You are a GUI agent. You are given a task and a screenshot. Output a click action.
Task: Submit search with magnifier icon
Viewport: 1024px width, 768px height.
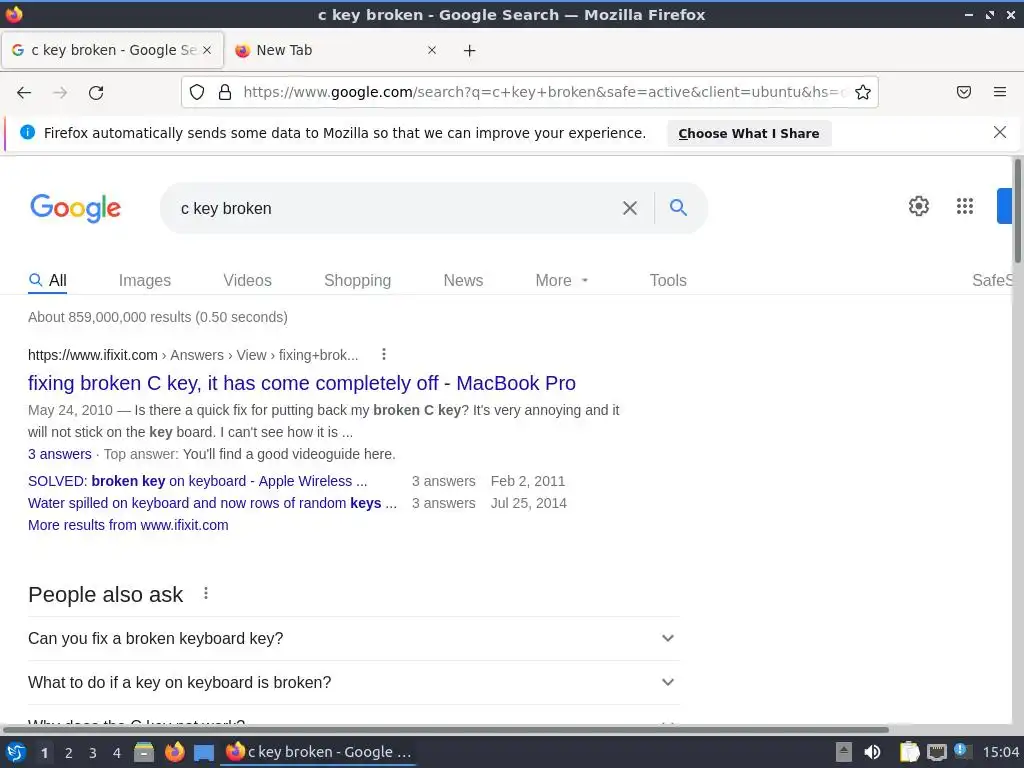point(679,208)
